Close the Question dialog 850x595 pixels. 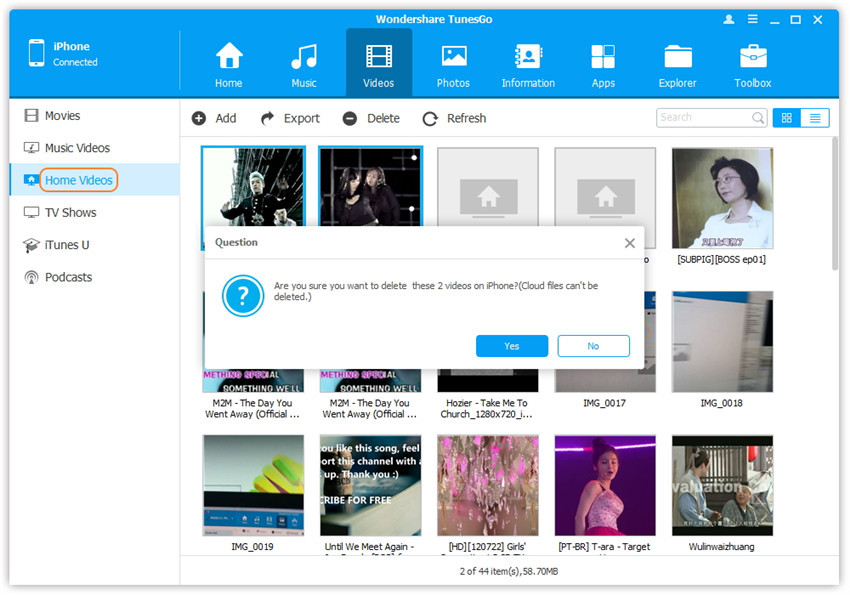pos(629,243)
